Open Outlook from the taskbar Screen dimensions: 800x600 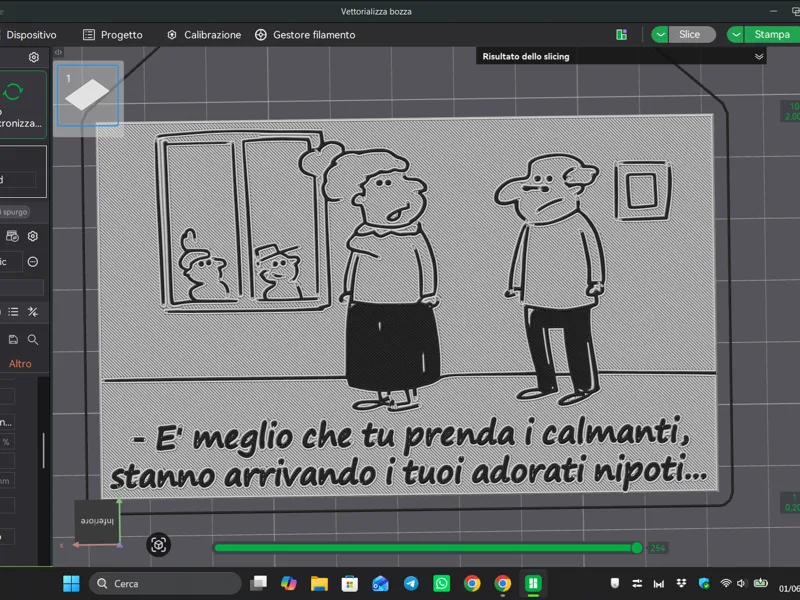coord(381,583)
